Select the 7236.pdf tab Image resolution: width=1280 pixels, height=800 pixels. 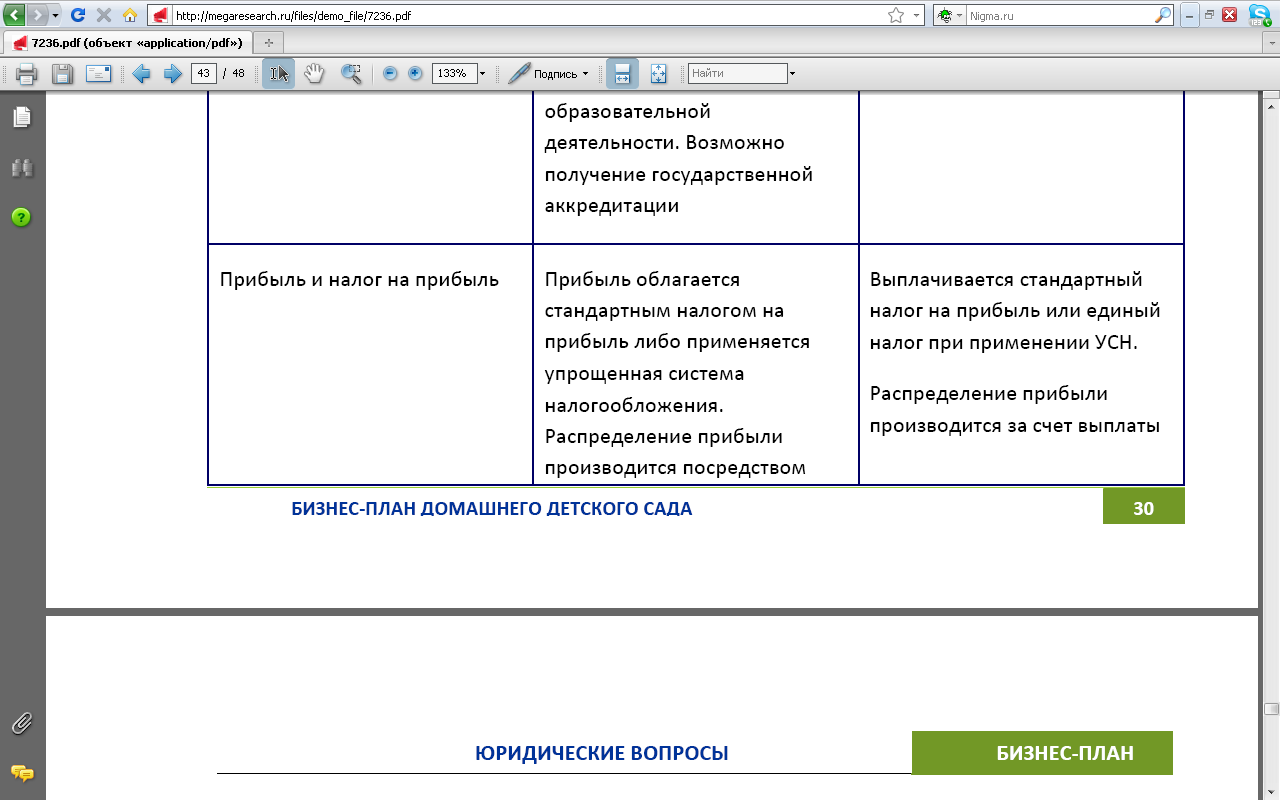click(128, 42)
